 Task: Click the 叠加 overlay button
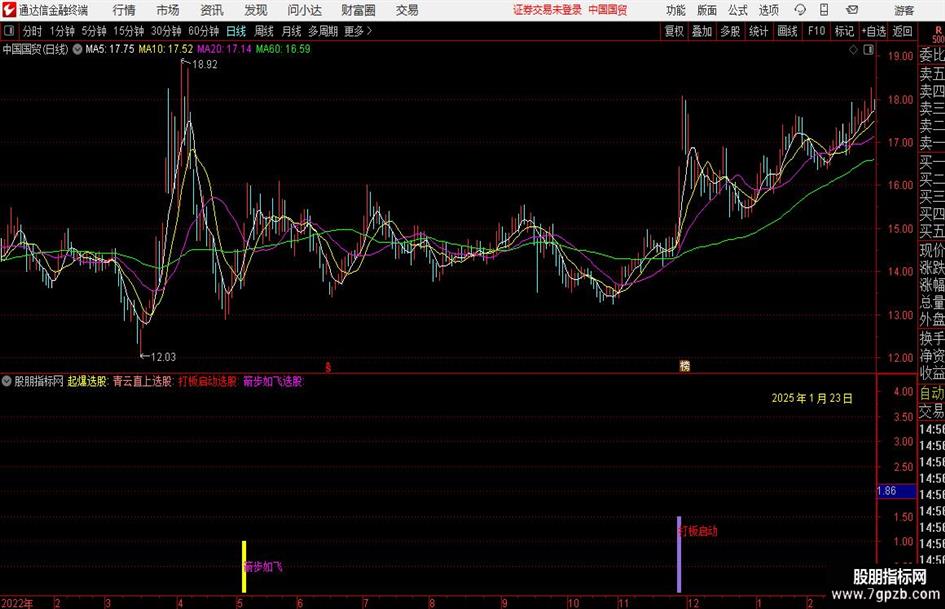click(702, 31)
